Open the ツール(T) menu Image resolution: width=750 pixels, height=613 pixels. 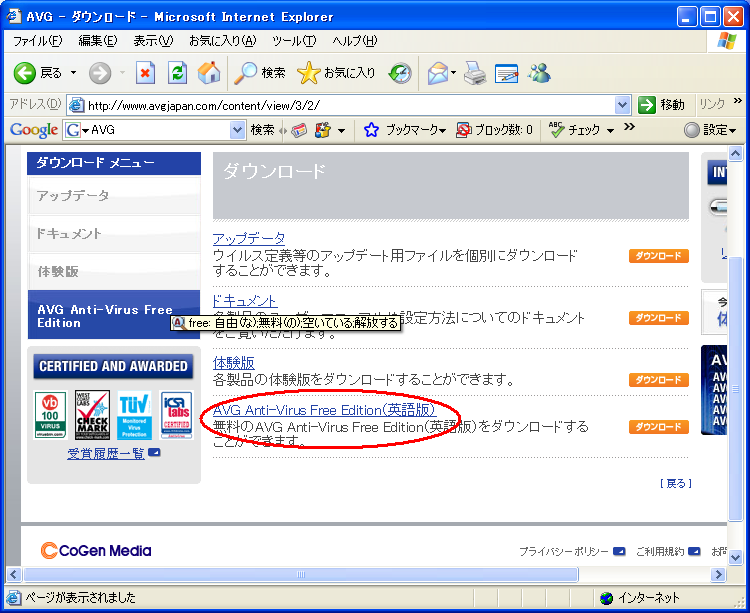pos(294,41)
